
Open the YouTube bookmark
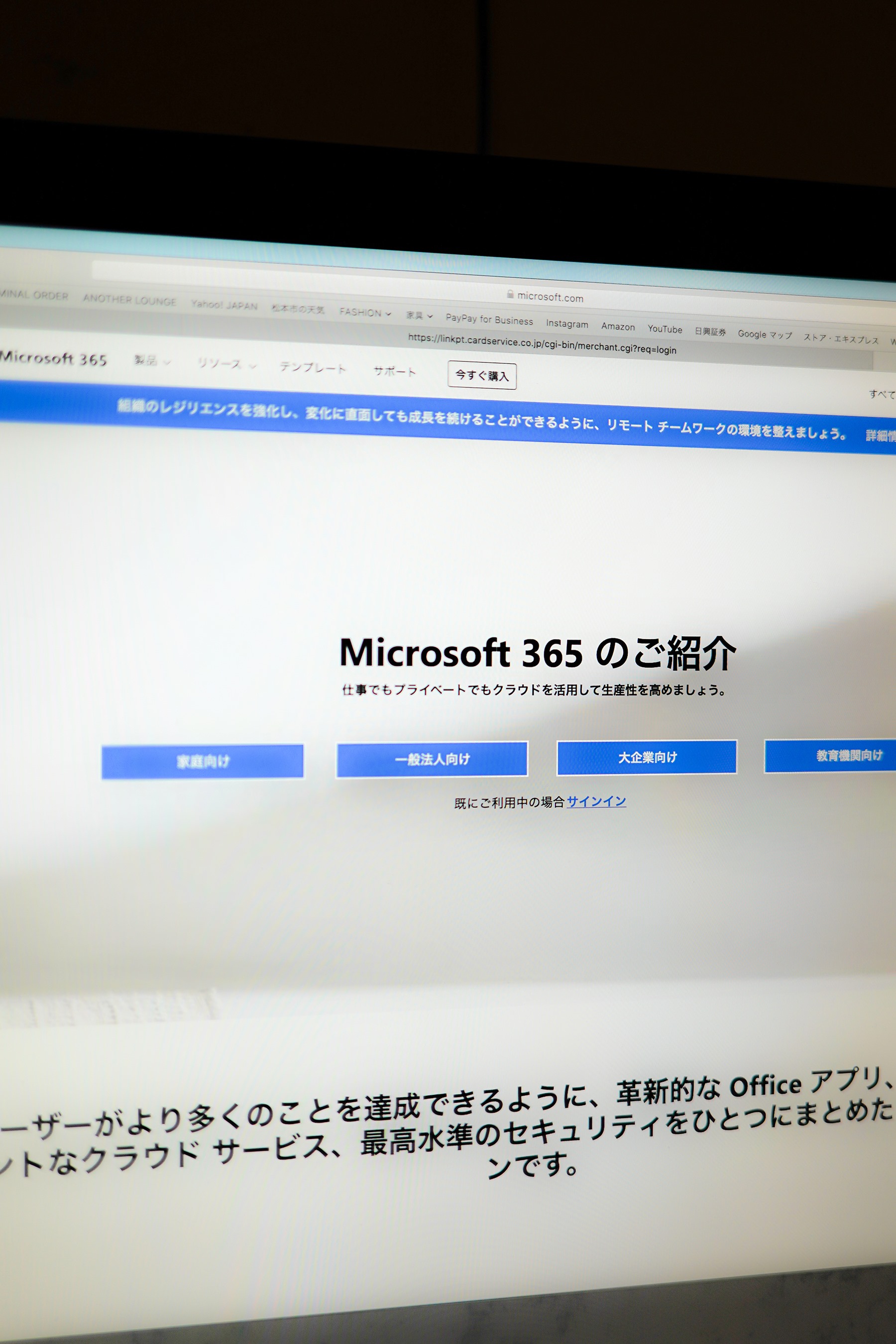click(665, 329)
